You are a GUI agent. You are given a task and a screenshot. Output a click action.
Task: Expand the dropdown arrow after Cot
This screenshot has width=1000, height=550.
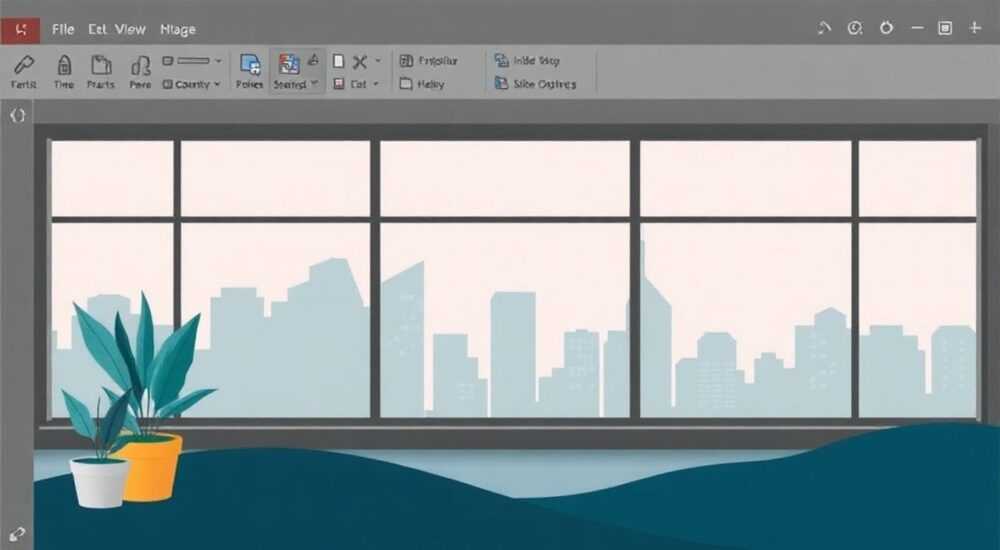click(376, 84)
